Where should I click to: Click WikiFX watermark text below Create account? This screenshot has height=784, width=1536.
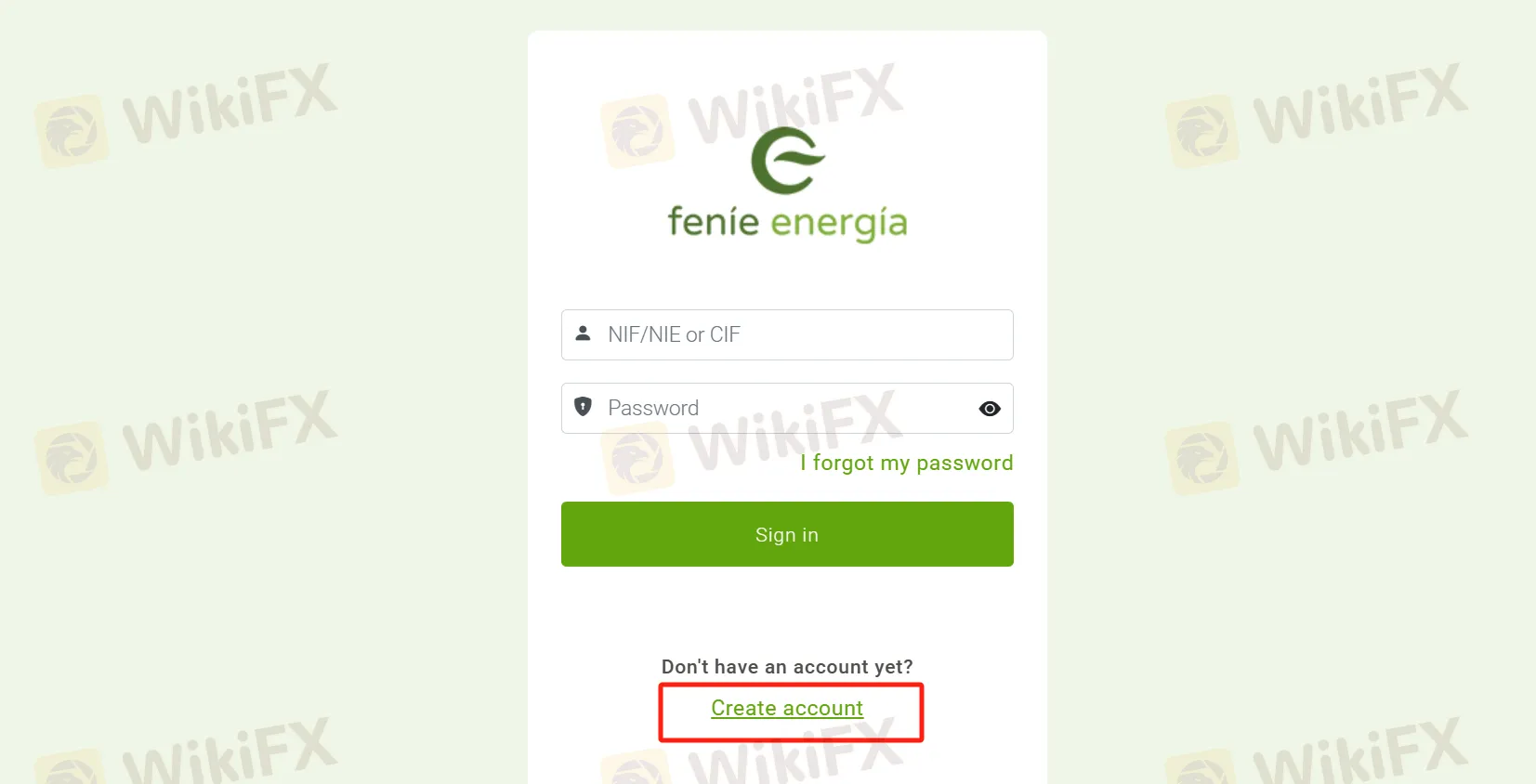click(795, 754)
